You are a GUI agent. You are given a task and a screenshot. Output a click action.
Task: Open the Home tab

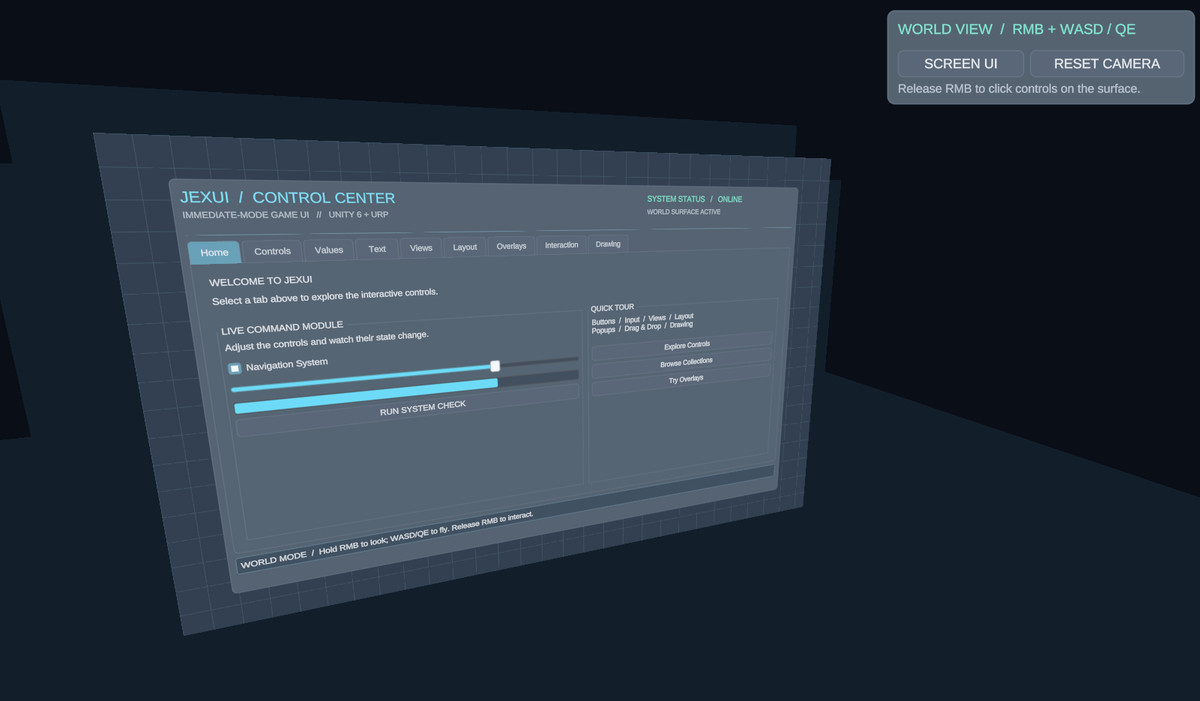(x=214, y=252)
